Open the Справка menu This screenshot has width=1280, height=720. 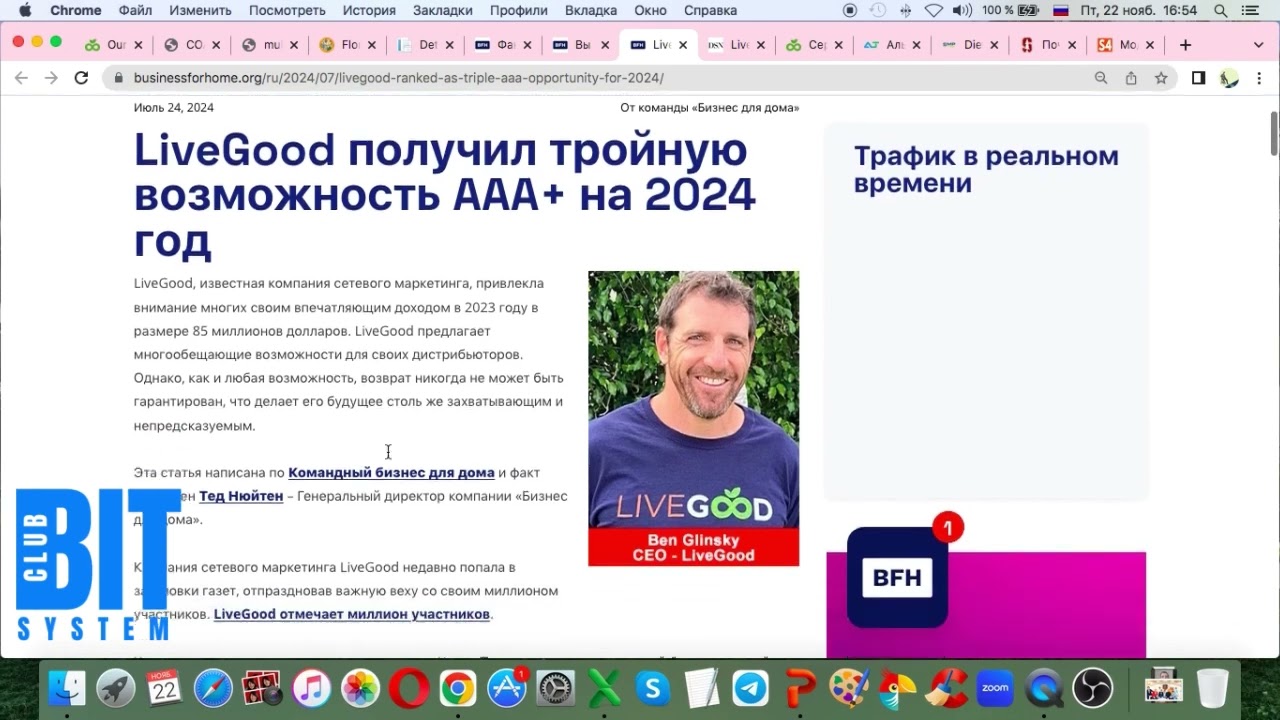click(710, 10)
